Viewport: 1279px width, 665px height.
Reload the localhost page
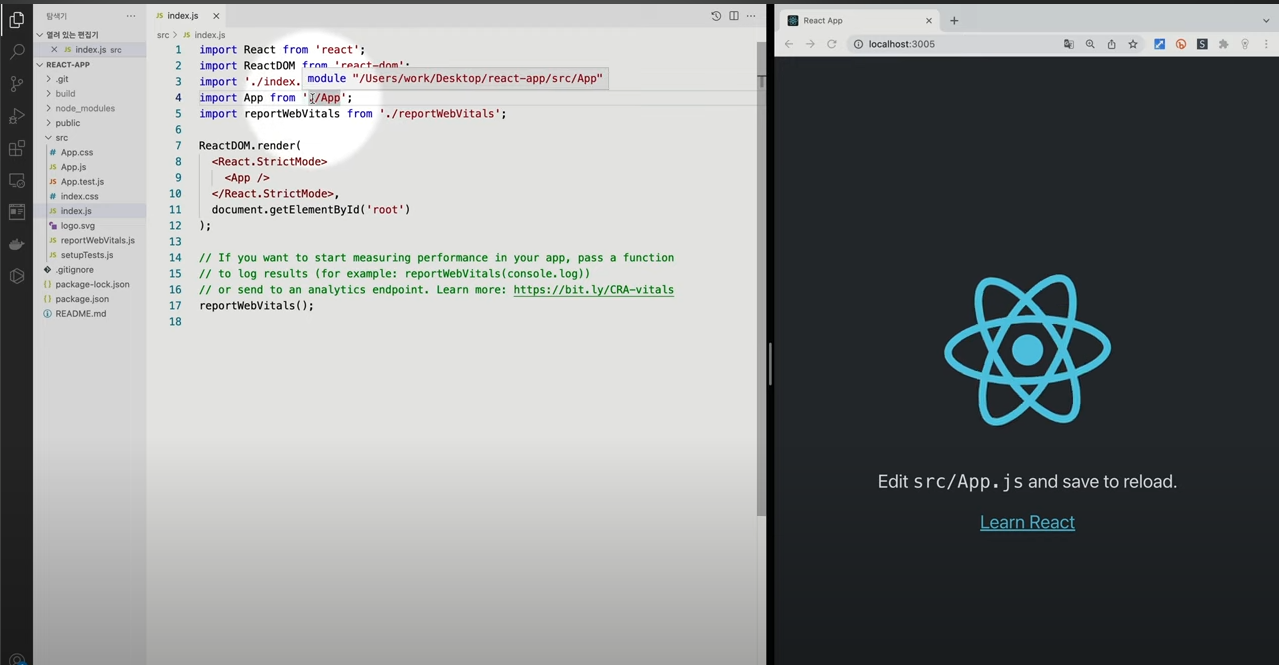click(x=831, y=44)
